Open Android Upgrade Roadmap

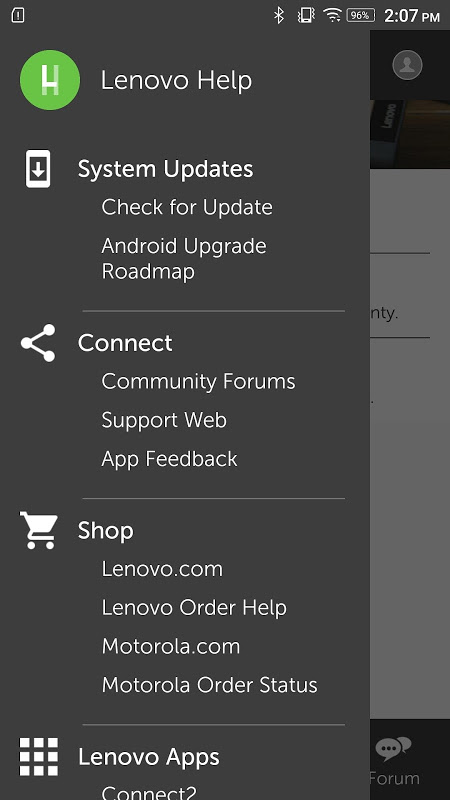click(x=184, y=259)
